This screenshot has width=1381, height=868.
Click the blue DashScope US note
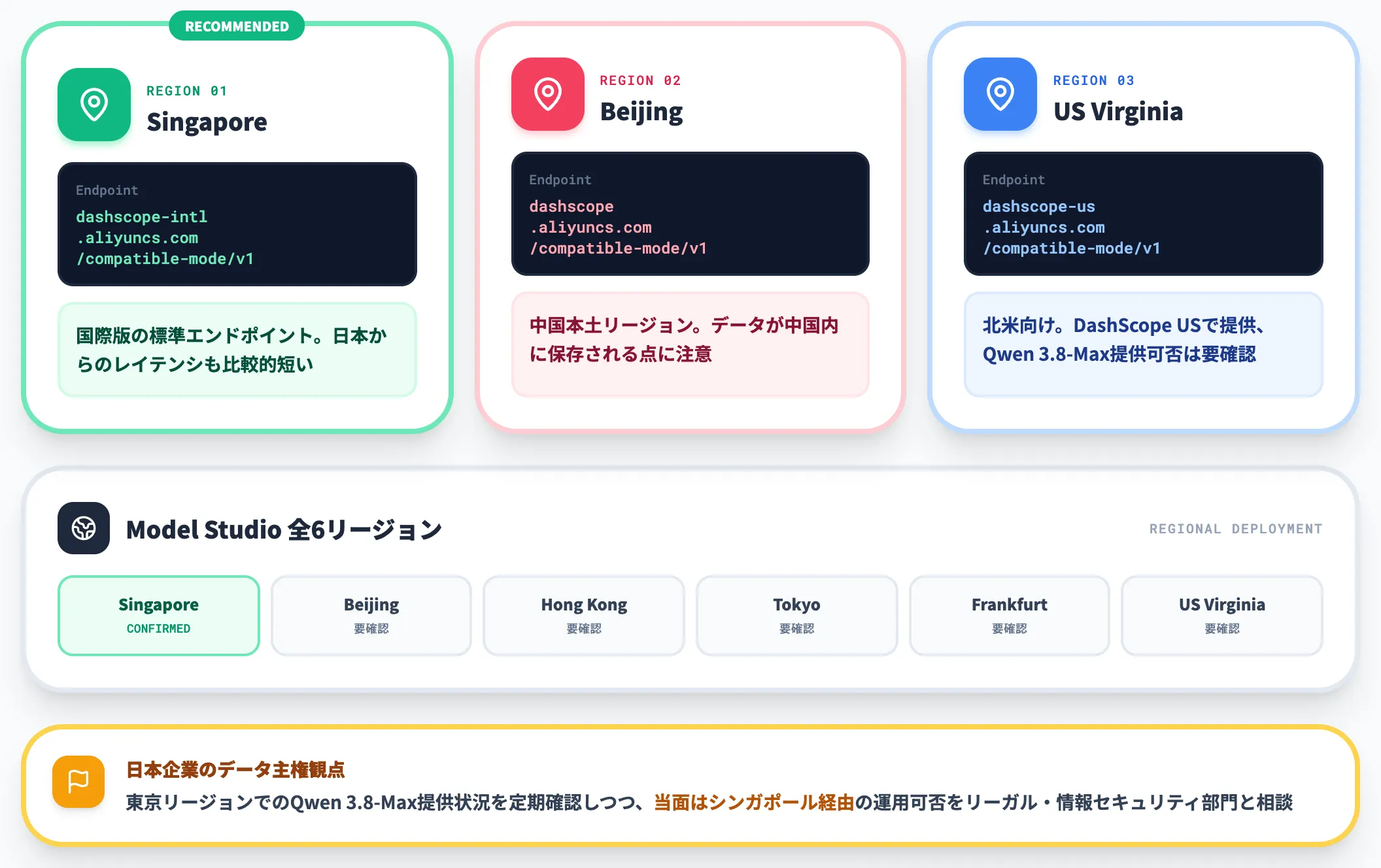coord(1144,344)
